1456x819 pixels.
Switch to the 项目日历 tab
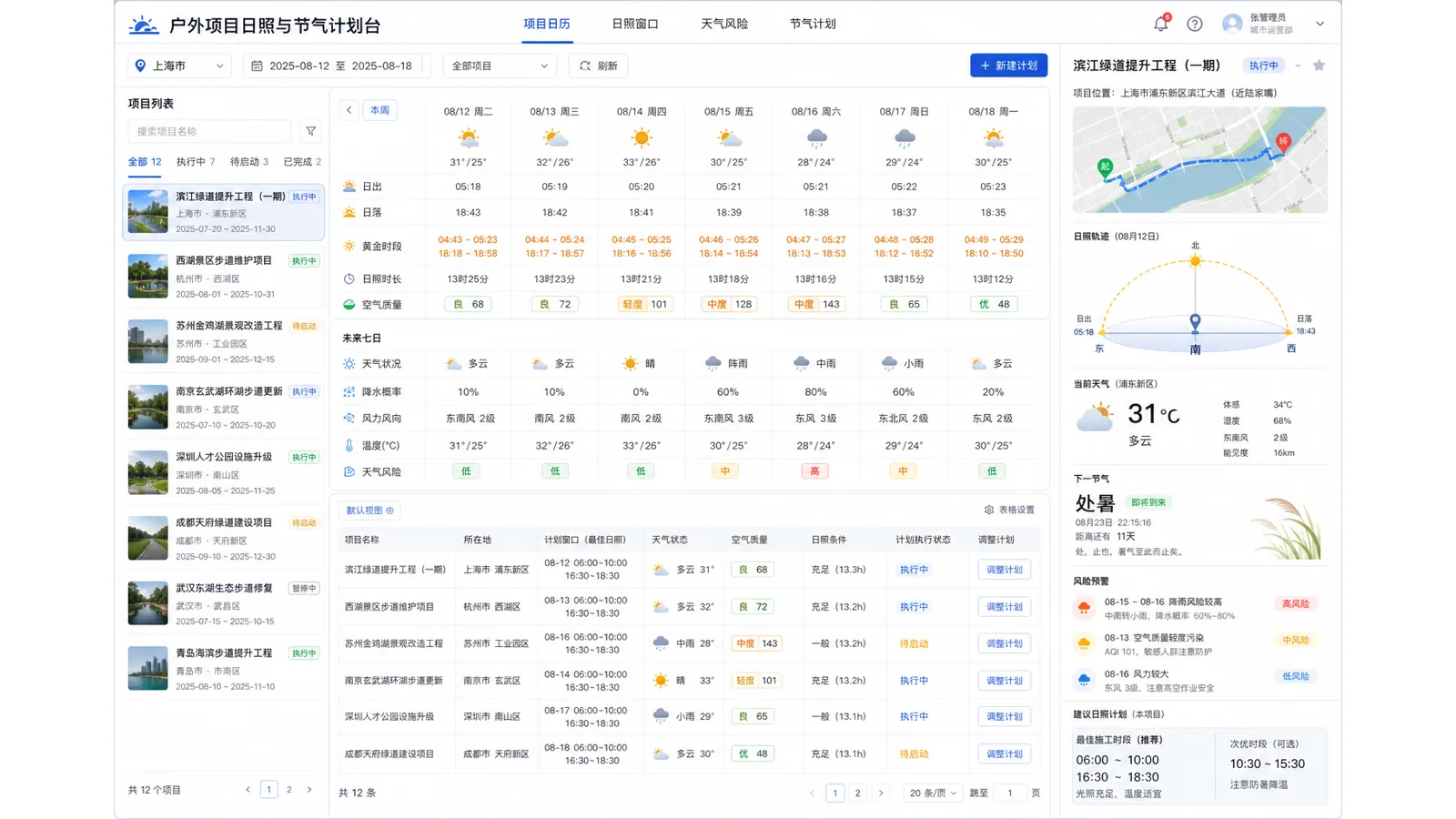tap(547, 25)
